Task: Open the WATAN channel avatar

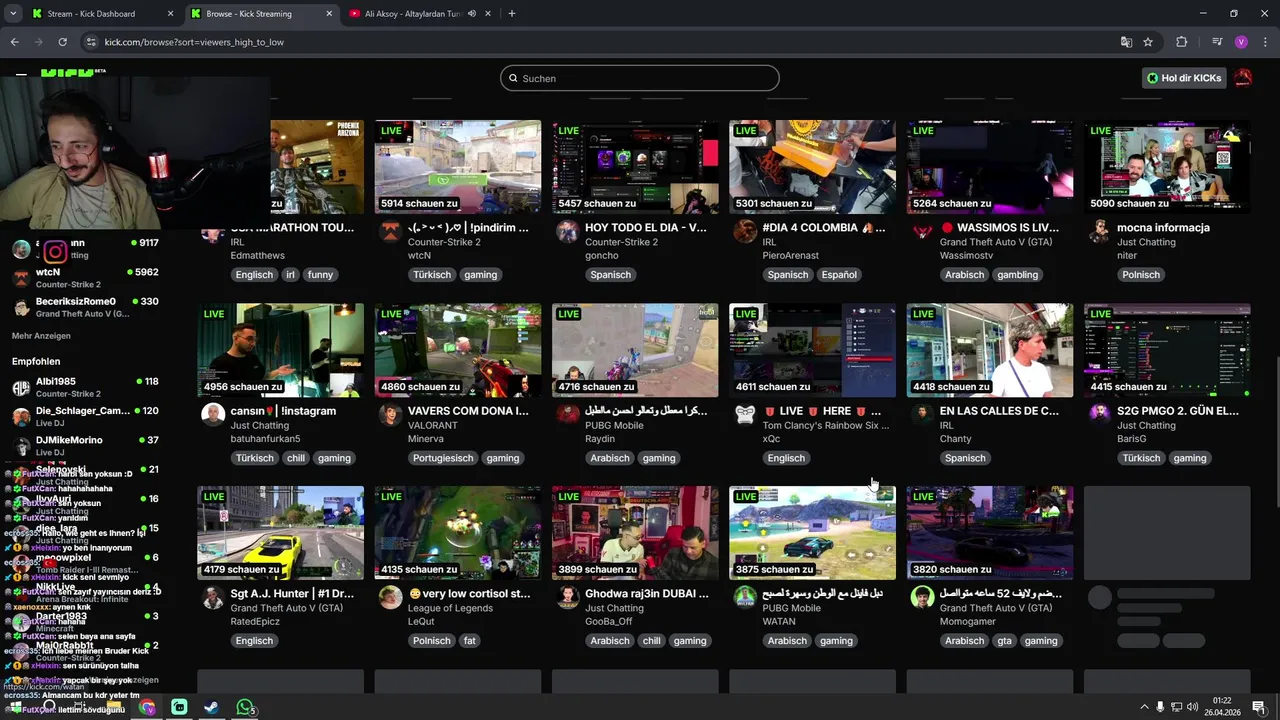Action: (745, 598)
